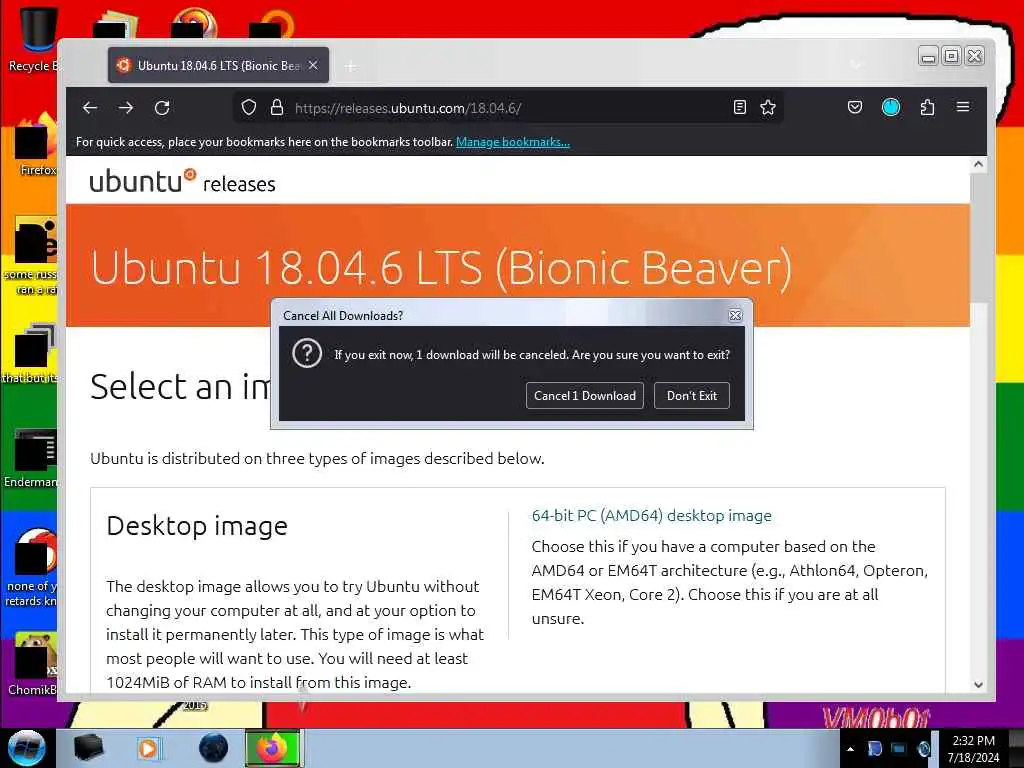Click the question mark icon in the dialog
Viewport: 1024px width, 768px height.
pyautogui.click(x=307, y=354)
